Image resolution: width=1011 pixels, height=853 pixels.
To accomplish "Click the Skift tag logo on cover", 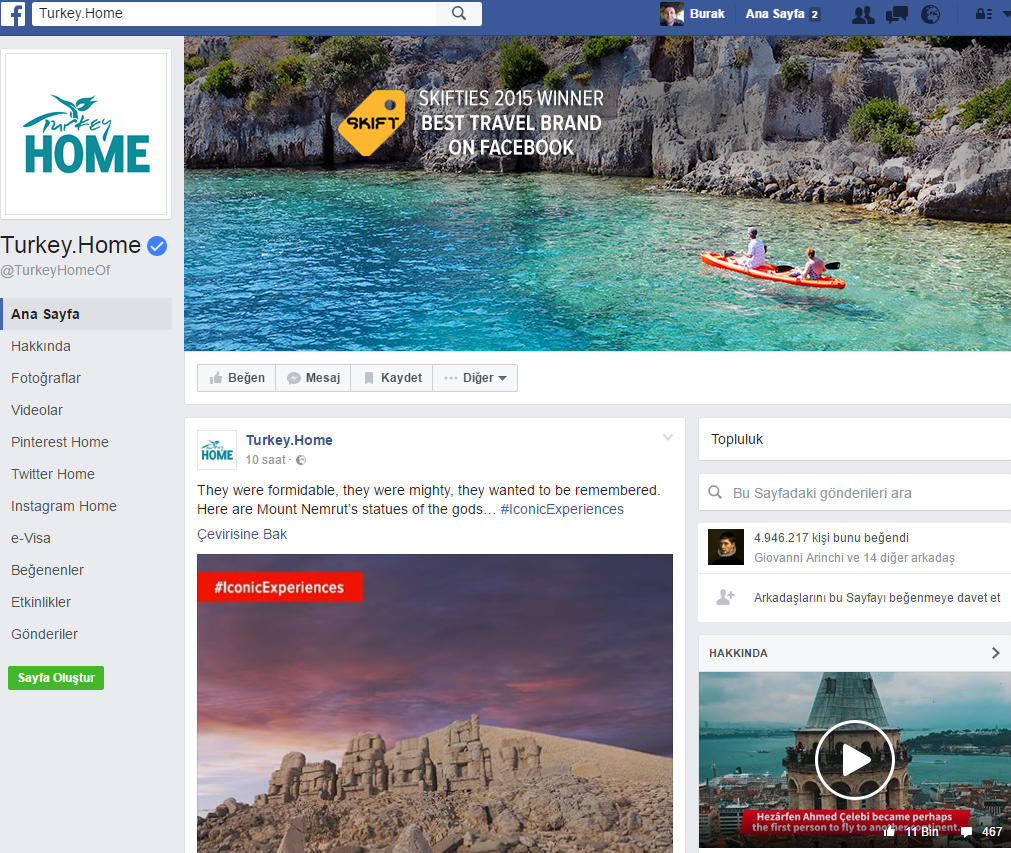I will [373, 123].
